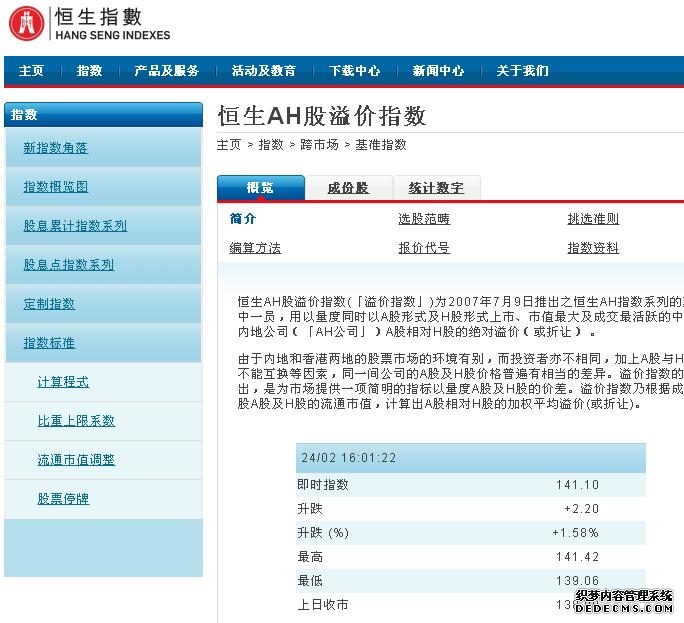Screen dimensions: 684x623
Task: Click the 恒生AH股溢价指数 page heading
Action: point(322,116)
